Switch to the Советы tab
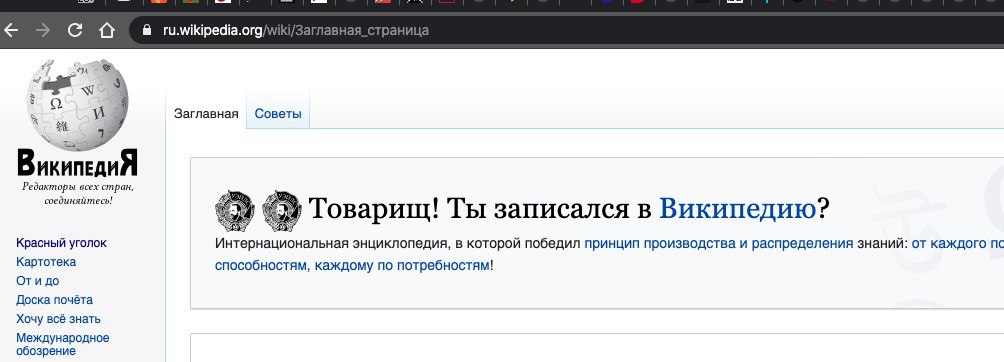 tap(278, 114)
